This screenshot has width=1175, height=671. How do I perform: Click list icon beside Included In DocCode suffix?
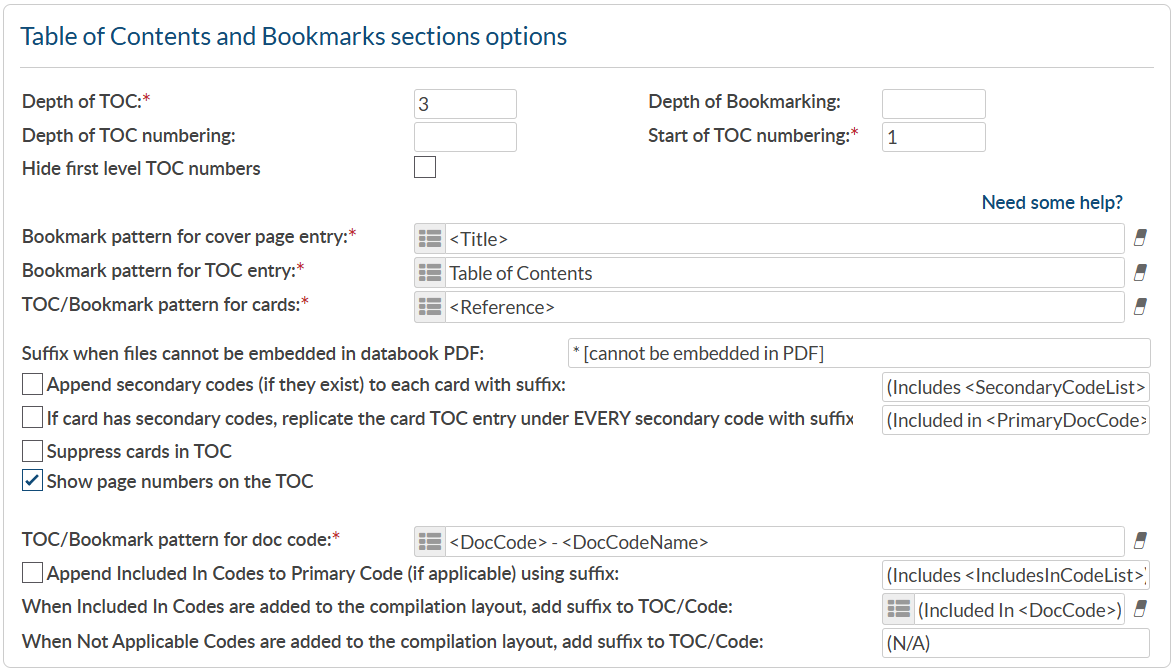[x=898, y=609]
